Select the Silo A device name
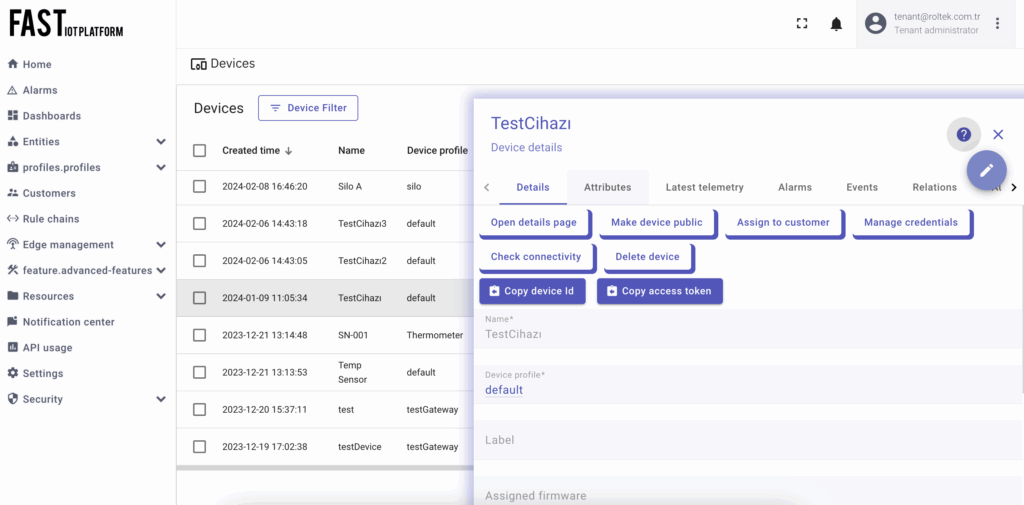 (350, 186)
